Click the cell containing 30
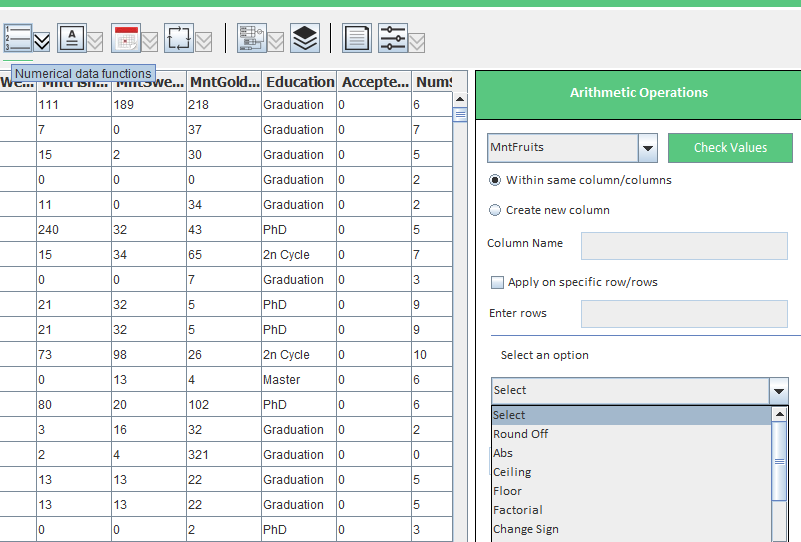This screenshot has height=542, width=801. coord(224,155)
